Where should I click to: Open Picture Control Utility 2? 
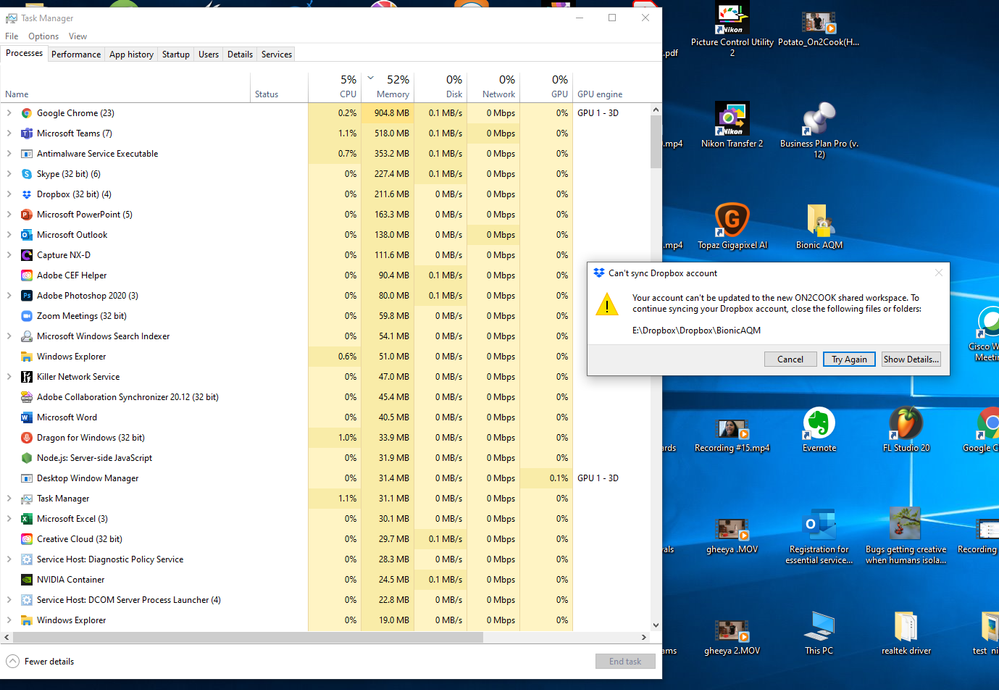point(733,22)
